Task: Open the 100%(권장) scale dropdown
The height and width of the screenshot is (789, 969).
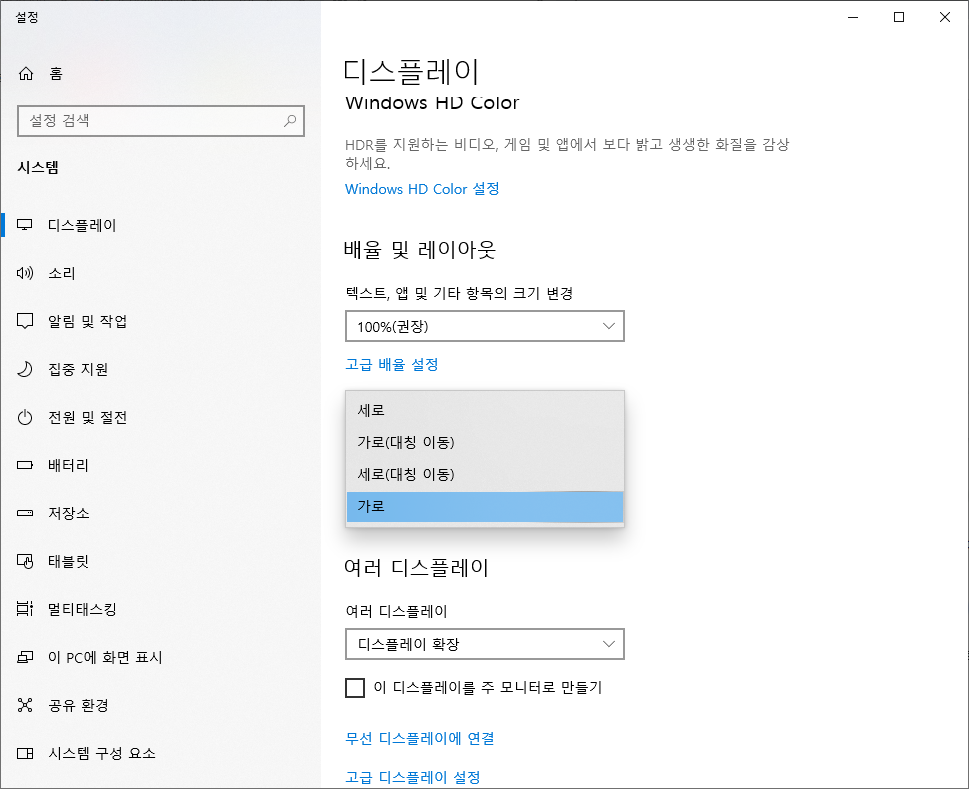Action: pyautogui.click(x=484, y=326)
